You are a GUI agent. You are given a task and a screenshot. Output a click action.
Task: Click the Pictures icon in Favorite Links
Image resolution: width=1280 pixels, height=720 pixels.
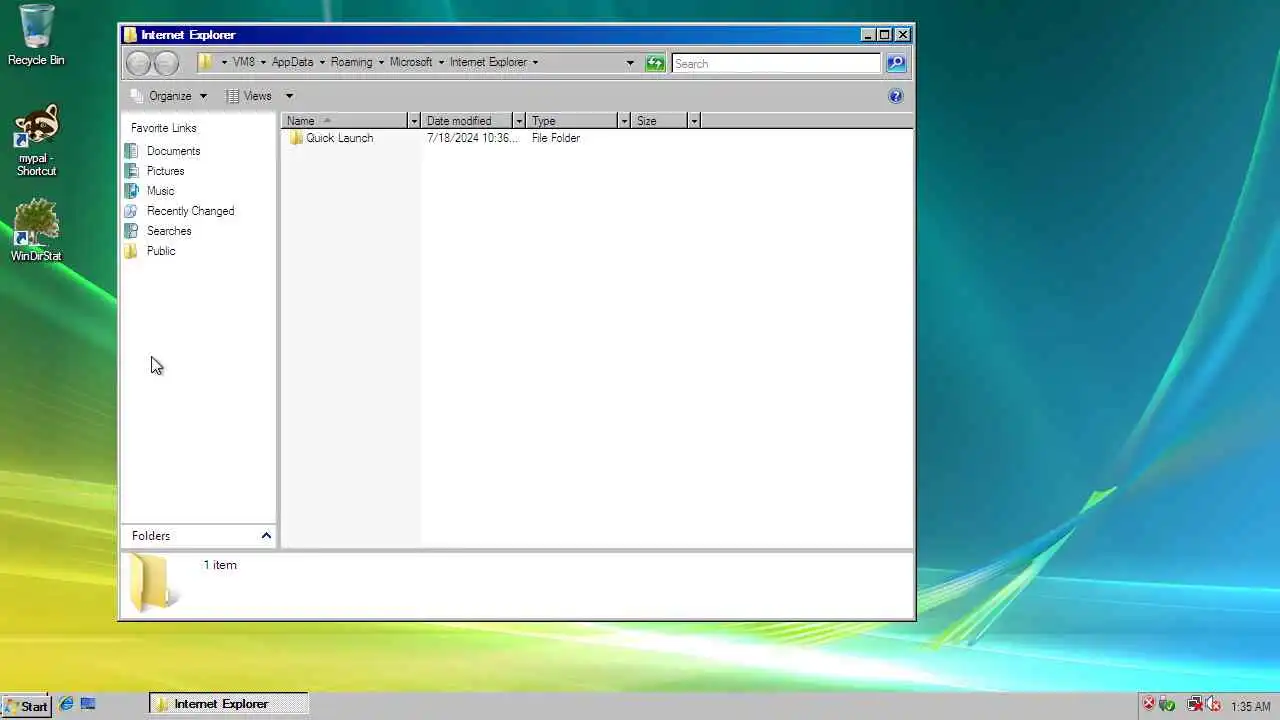pyautogui.click(x=131, y=171)
